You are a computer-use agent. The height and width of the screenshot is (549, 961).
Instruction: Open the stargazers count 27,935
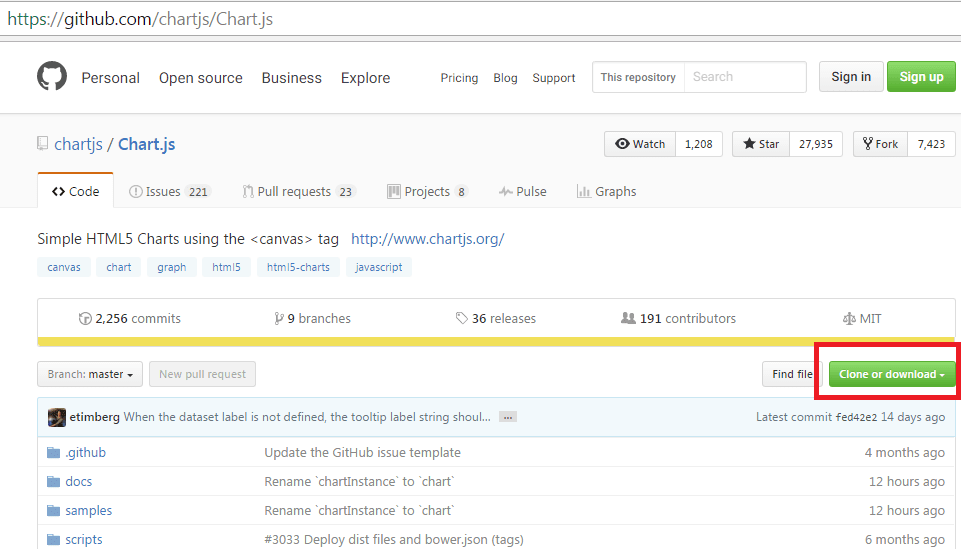(816, 144)
